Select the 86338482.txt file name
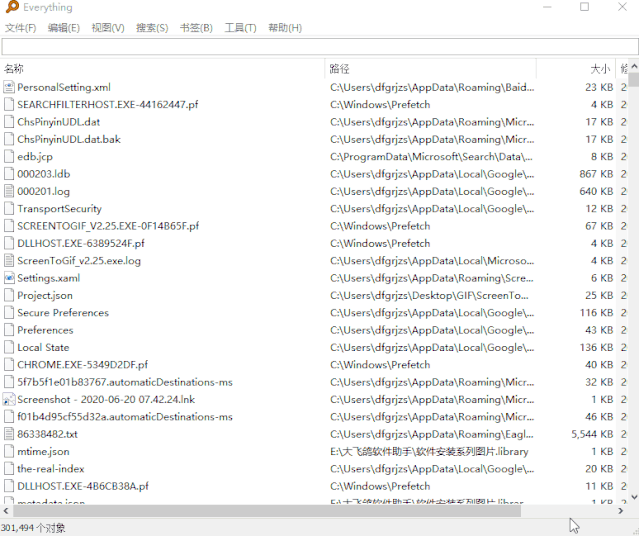Viewport: 639px width, 536px height. coord(47,434)
